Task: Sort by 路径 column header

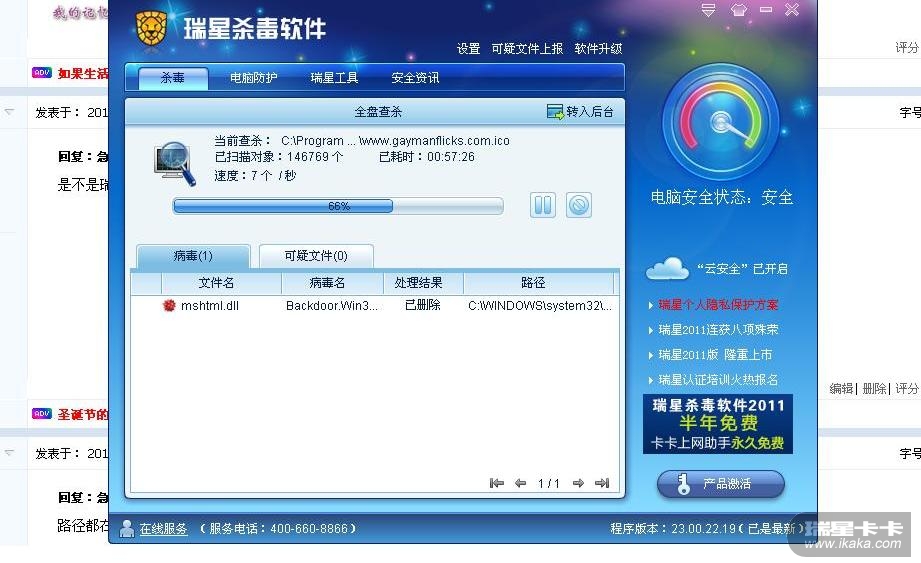Action: (x=539, y=283)
